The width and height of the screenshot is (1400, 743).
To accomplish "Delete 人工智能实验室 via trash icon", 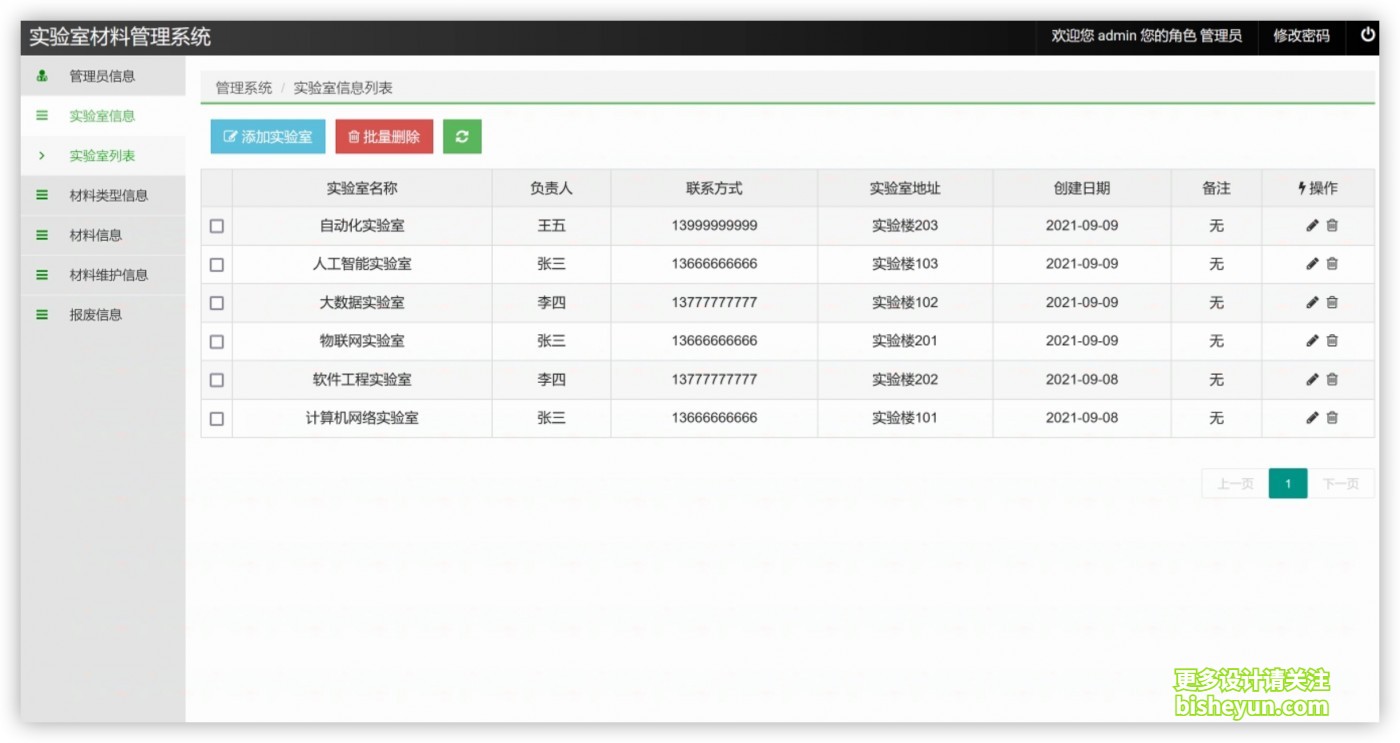I will tap(1332, 264).
